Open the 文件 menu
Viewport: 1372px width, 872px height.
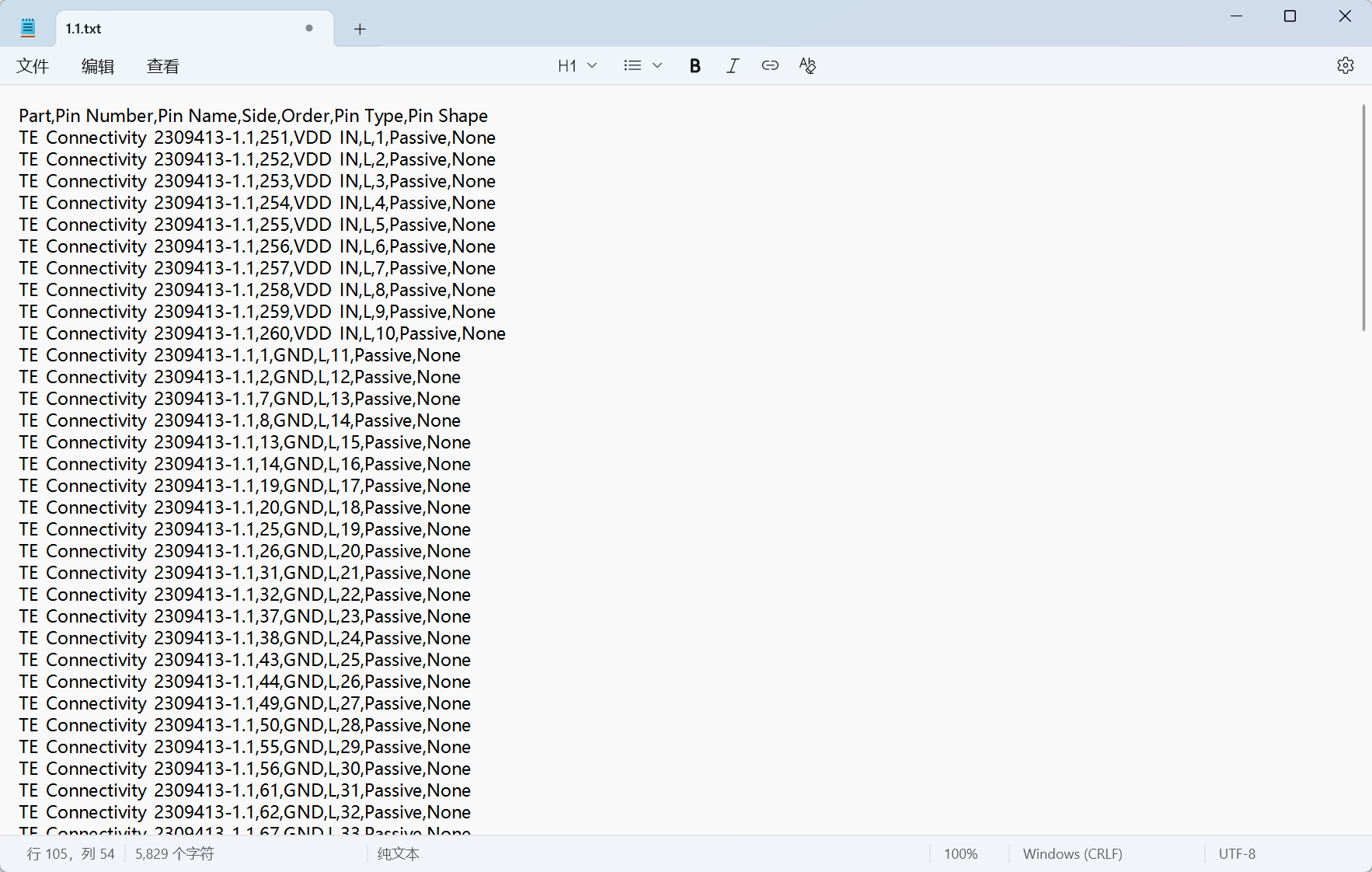33,66
